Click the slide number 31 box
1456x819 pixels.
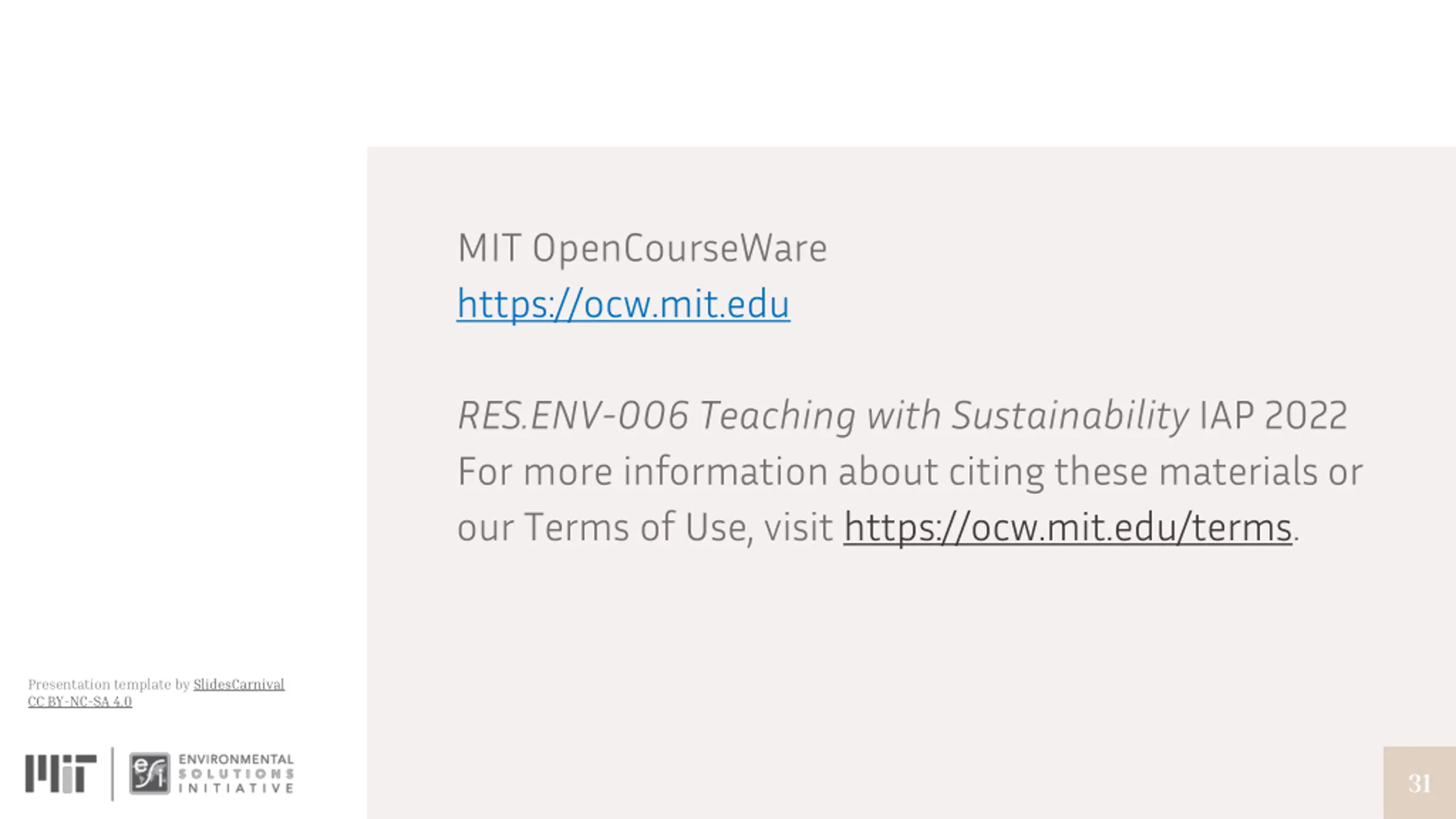pyautogui.click(x=1420, y=783)
